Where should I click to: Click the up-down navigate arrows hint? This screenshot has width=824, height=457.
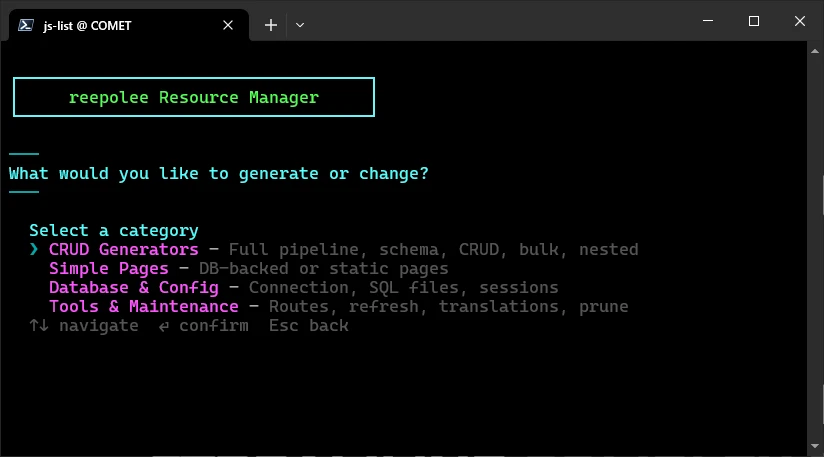click(x=39, y=326)
